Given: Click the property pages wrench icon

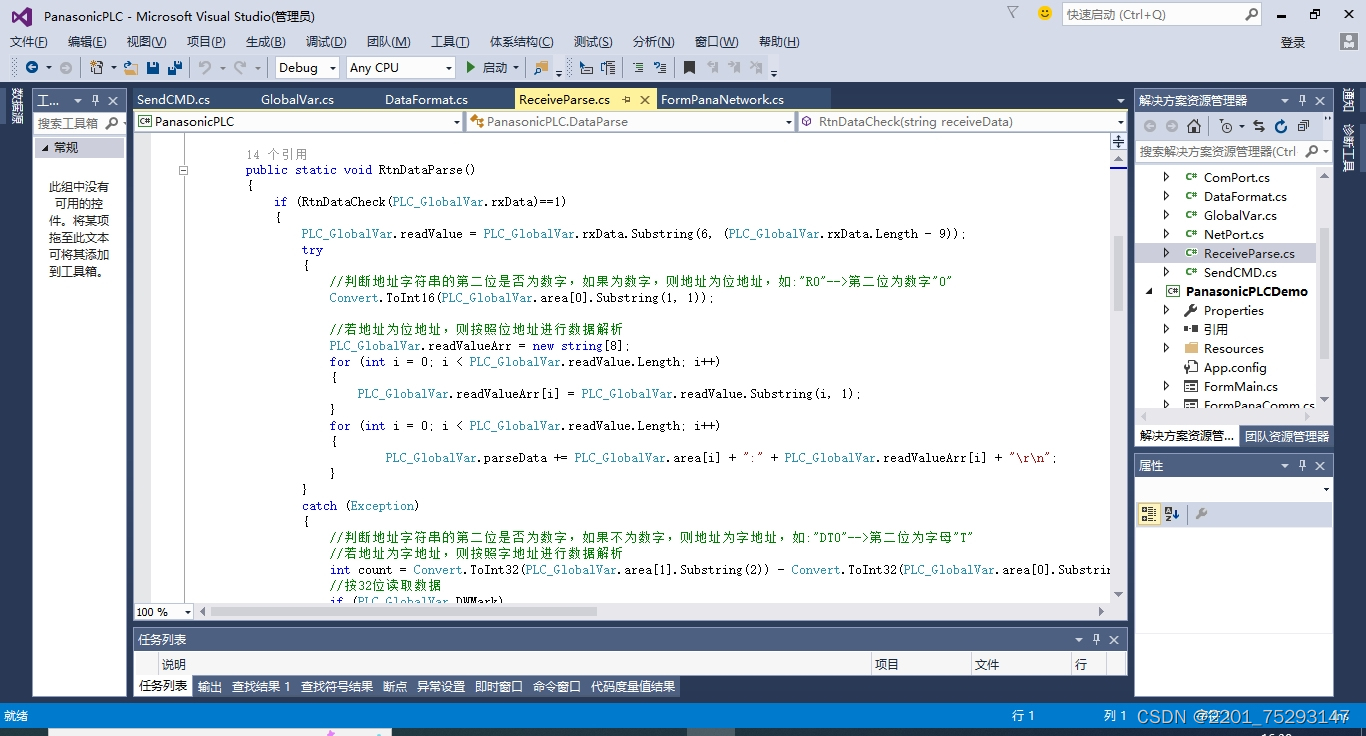Looking at the screenshot, I should [x=1201, y=514].
